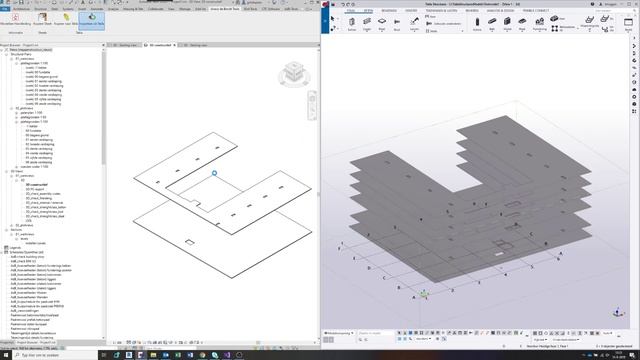
Task: Collapse the Structural Plans node in Project Browser
Action: [x=7, y=54]
